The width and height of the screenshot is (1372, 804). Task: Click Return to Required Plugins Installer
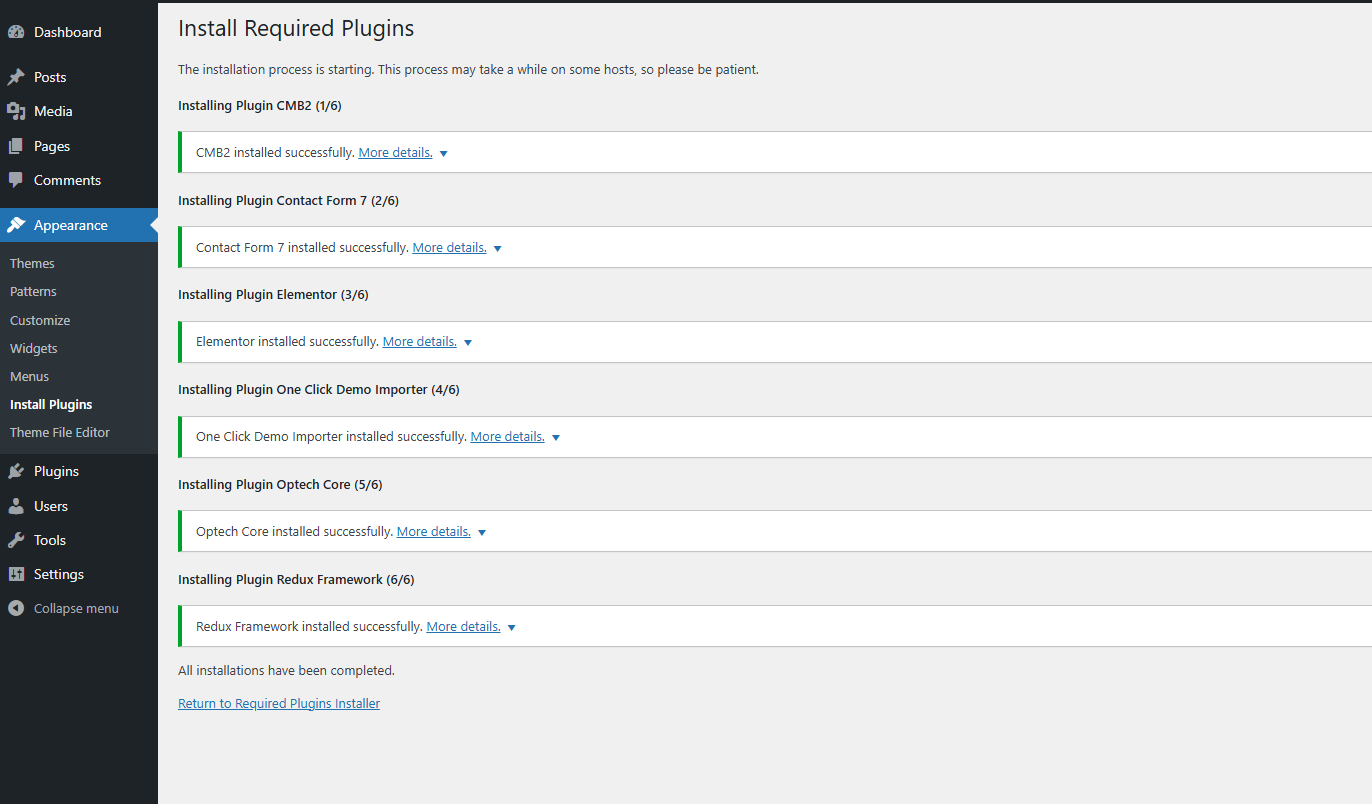(279, 703)
